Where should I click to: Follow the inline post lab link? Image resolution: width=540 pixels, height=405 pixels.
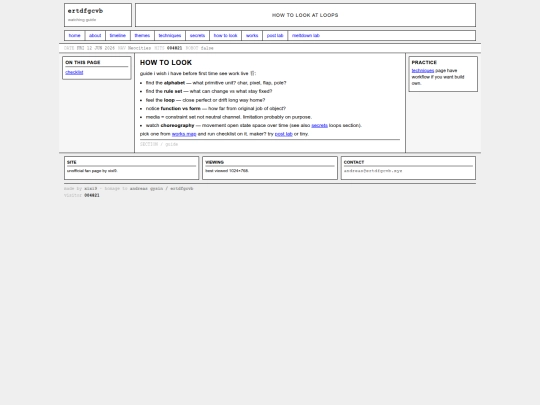[283, 134]
